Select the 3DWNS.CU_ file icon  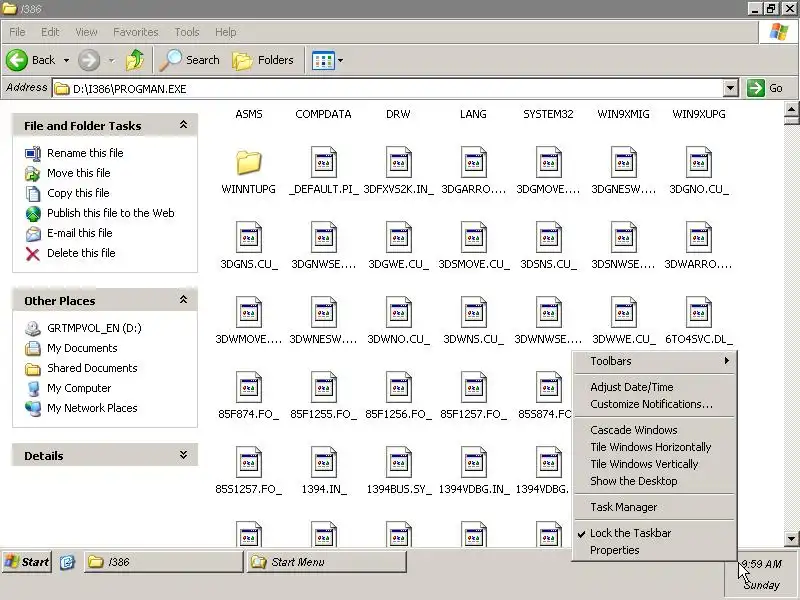point(473,312)
